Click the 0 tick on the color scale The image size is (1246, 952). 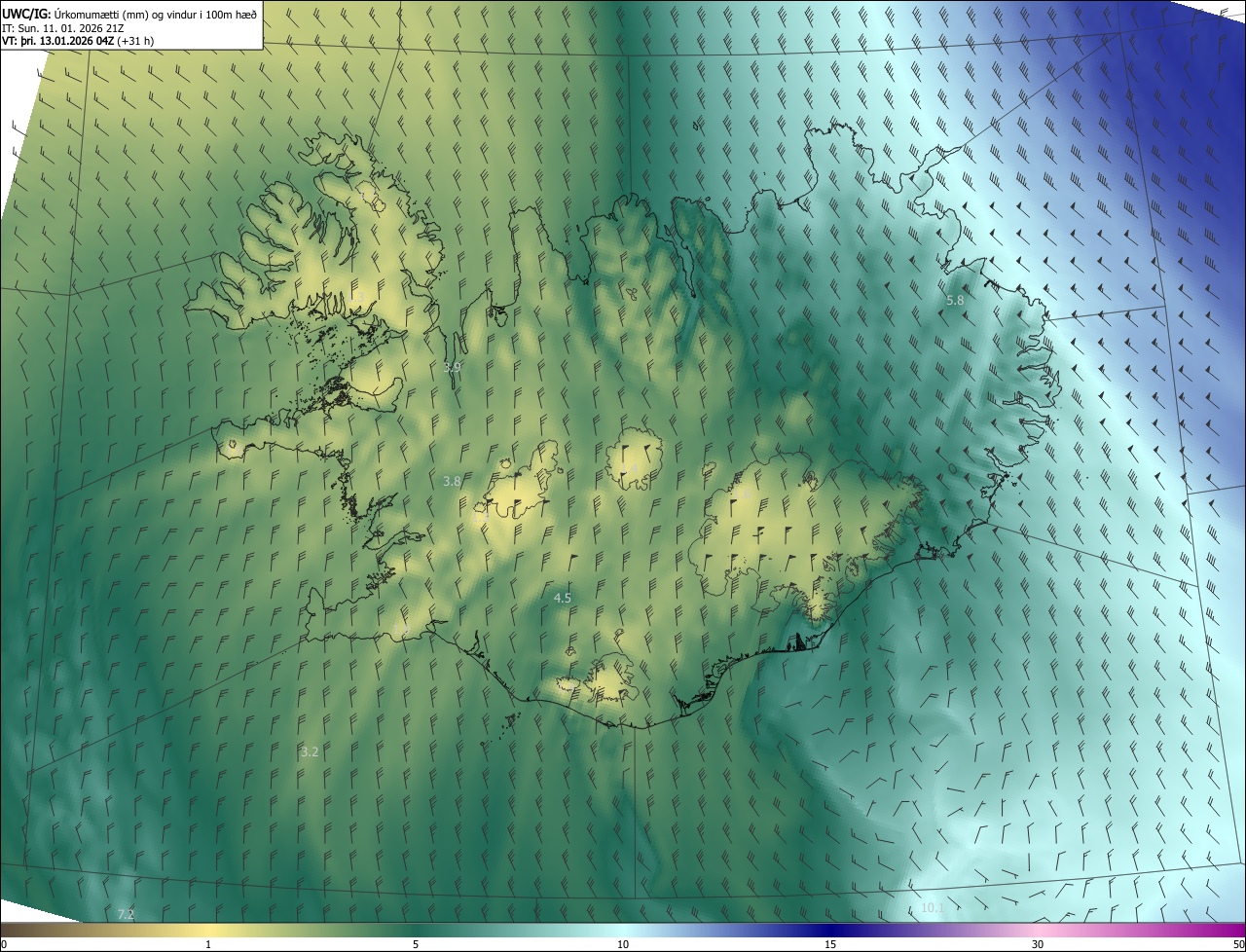pyautogui.click(x=4, y=944)
